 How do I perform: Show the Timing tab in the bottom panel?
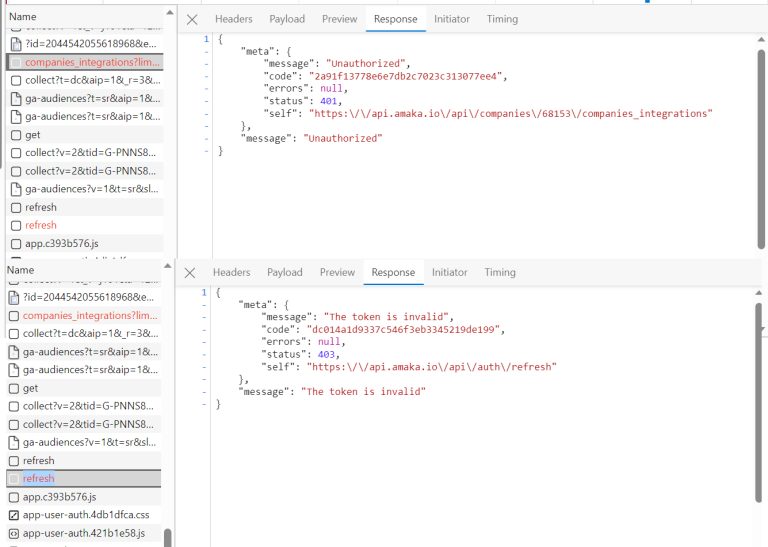(500, 272)
